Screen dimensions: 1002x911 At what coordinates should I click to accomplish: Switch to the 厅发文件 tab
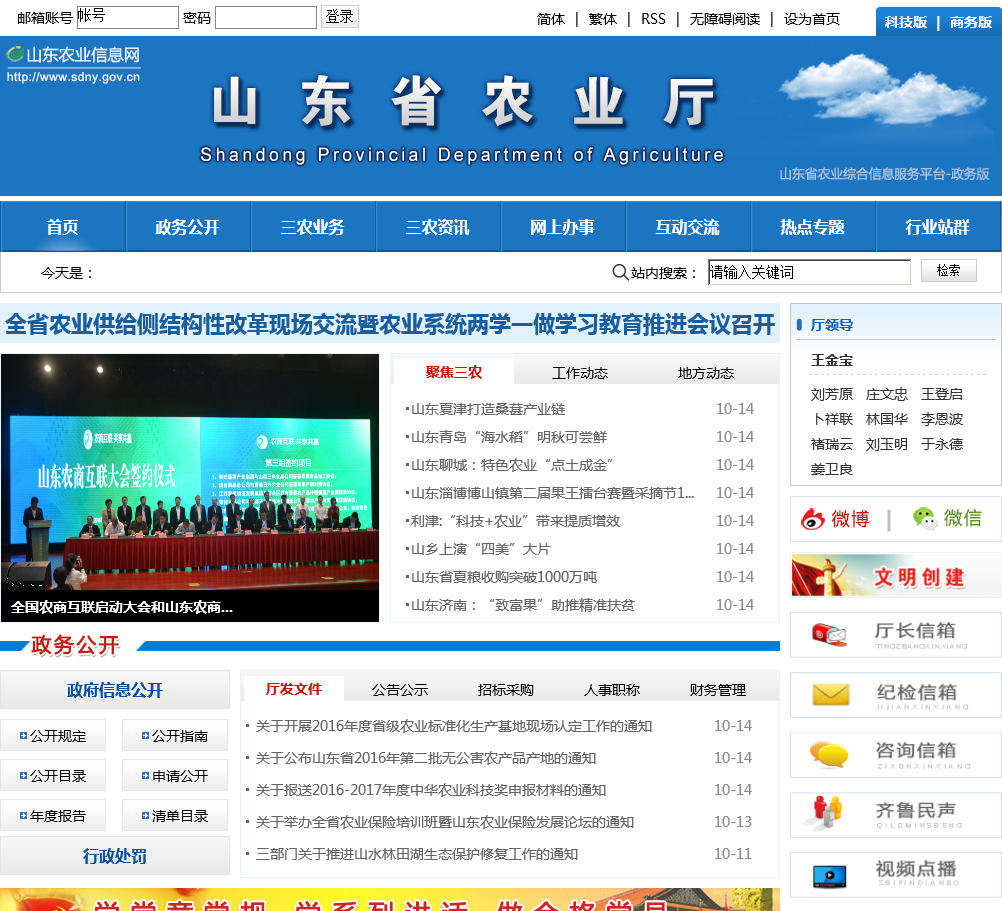pos(294,689)
